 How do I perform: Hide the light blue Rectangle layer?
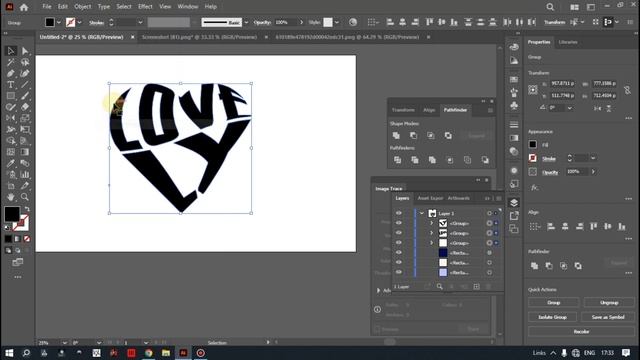click(x=399, y=272)
